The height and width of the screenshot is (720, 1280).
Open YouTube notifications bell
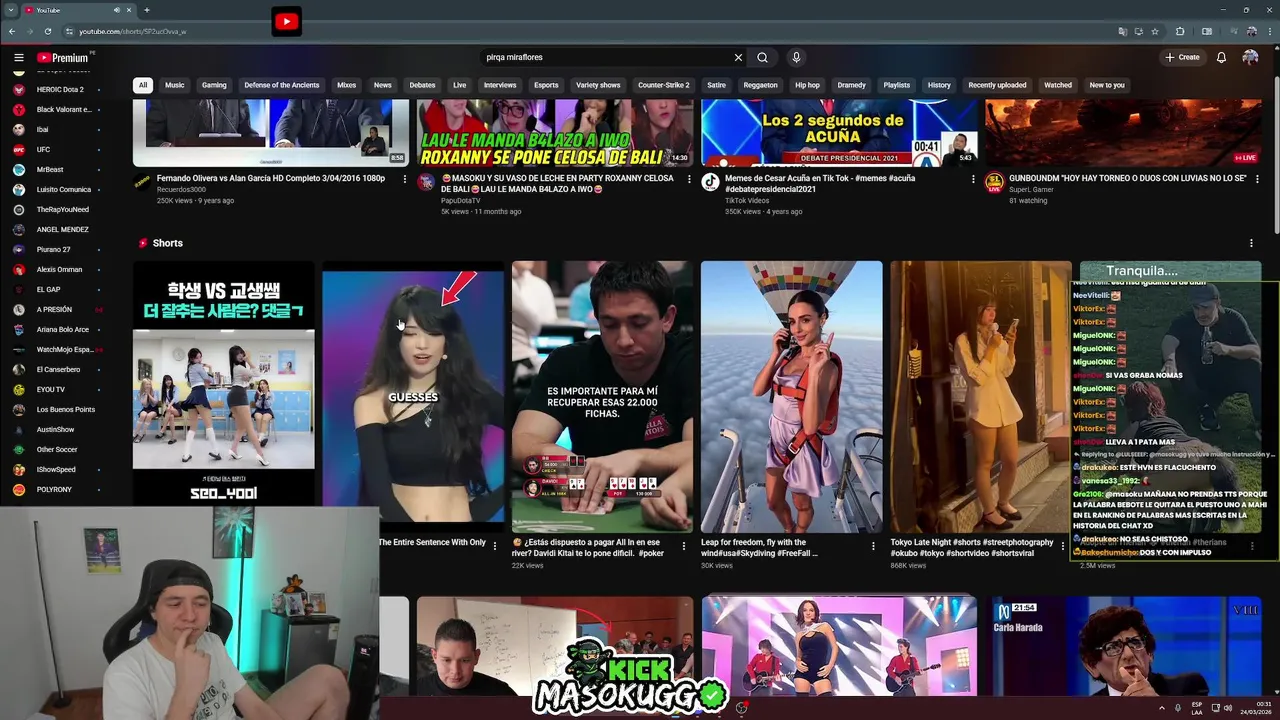pos(1221,57)
